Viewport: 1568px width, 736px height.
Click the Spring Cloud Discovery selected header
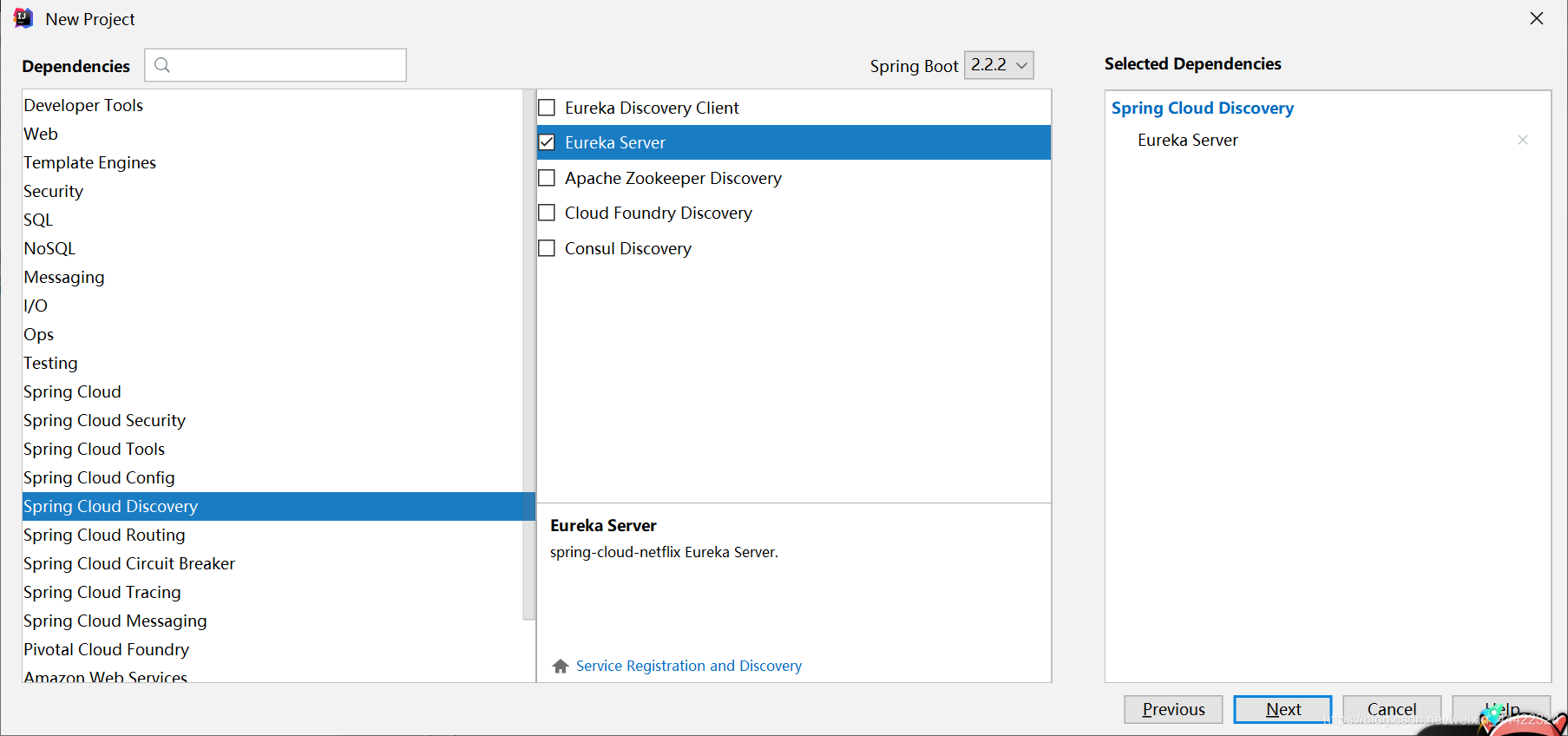pos(1202,108)
